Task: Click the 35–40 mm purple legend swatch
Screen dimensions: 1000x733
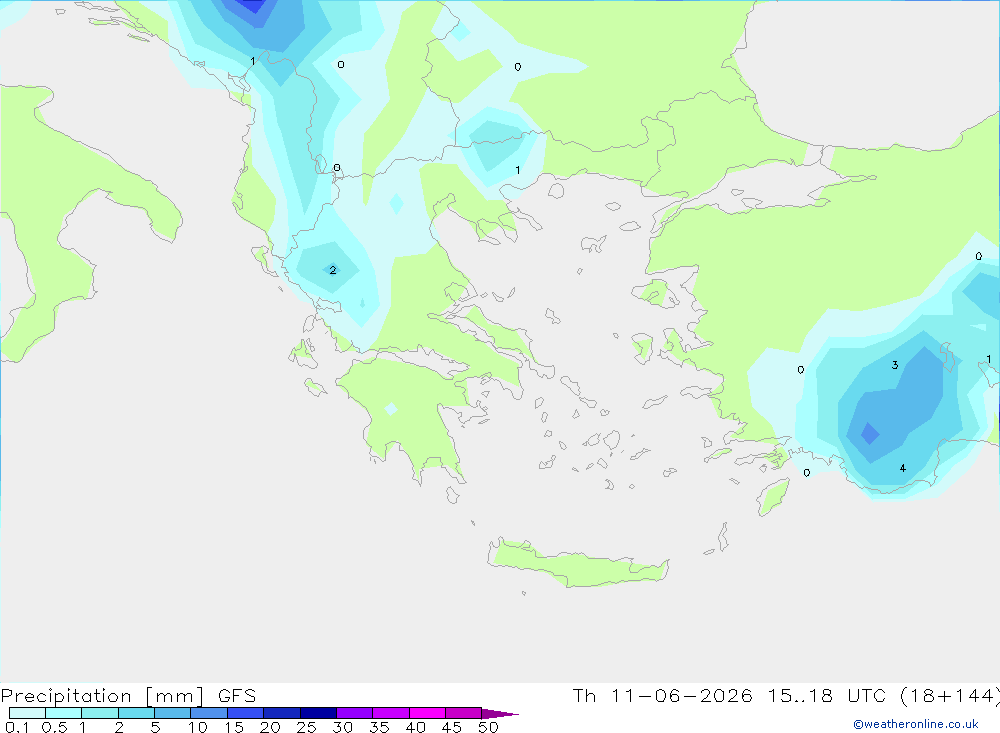Action: (391, 713)
